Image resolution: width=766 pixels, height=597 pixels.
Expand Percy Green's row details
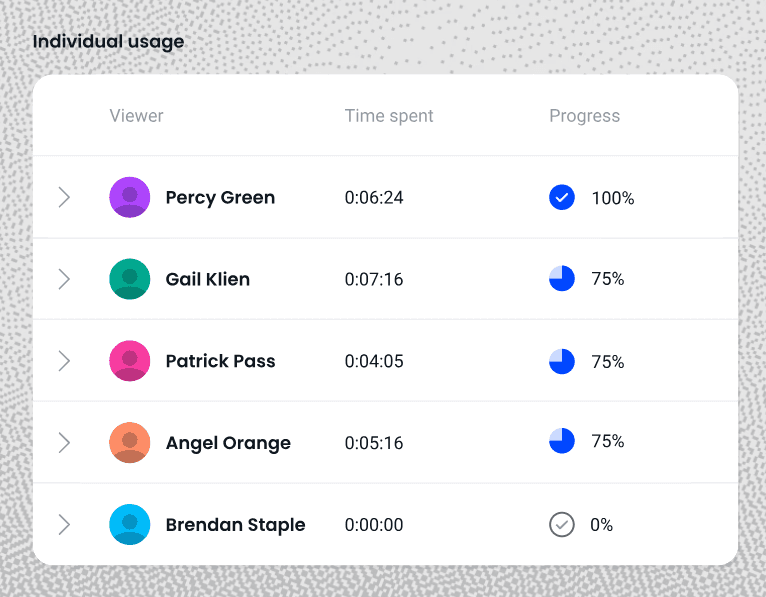[64, 197]
